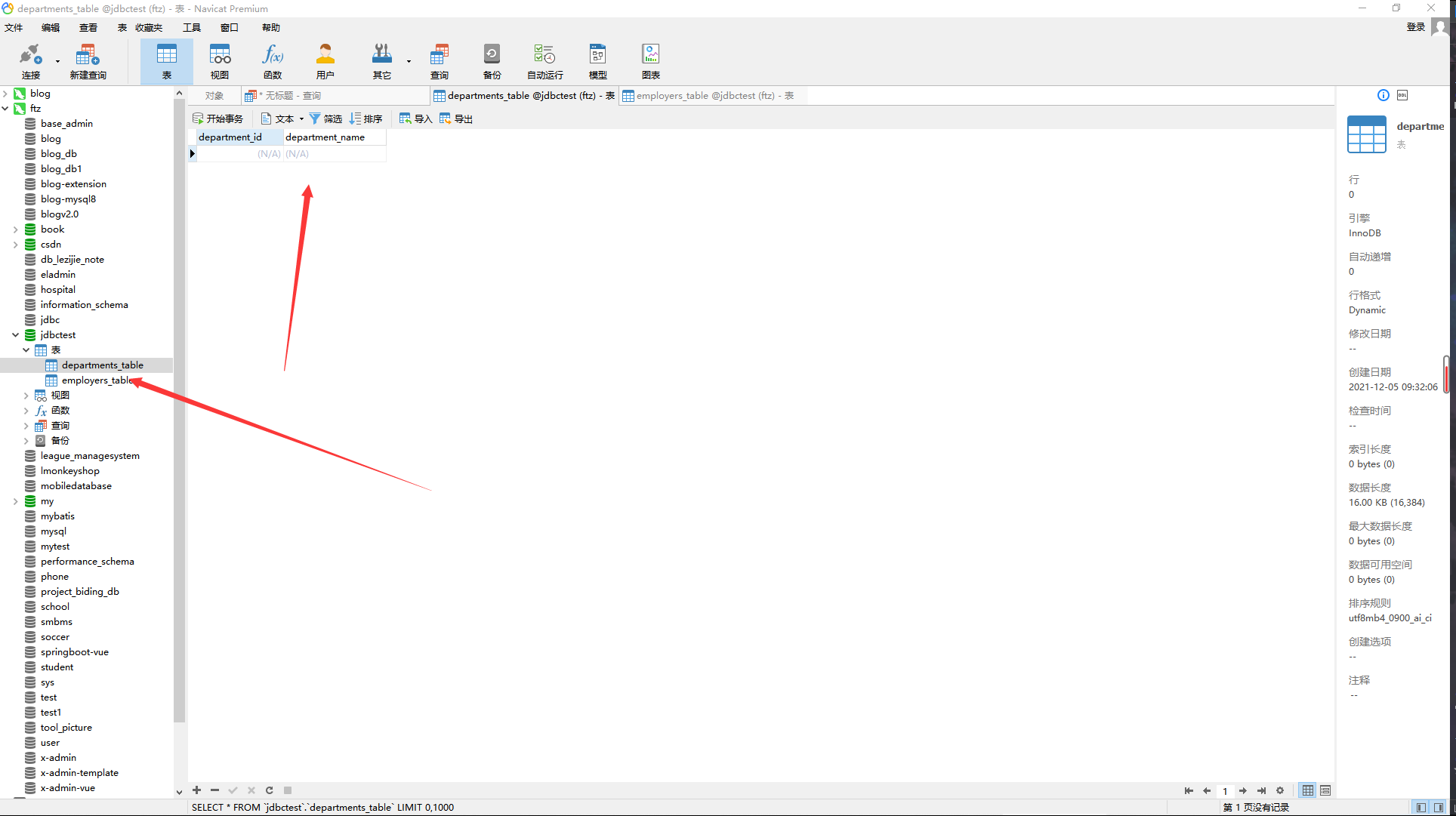Open the page settings gear icon
Screen dimensions: 1456x816
coord(1280,790)
